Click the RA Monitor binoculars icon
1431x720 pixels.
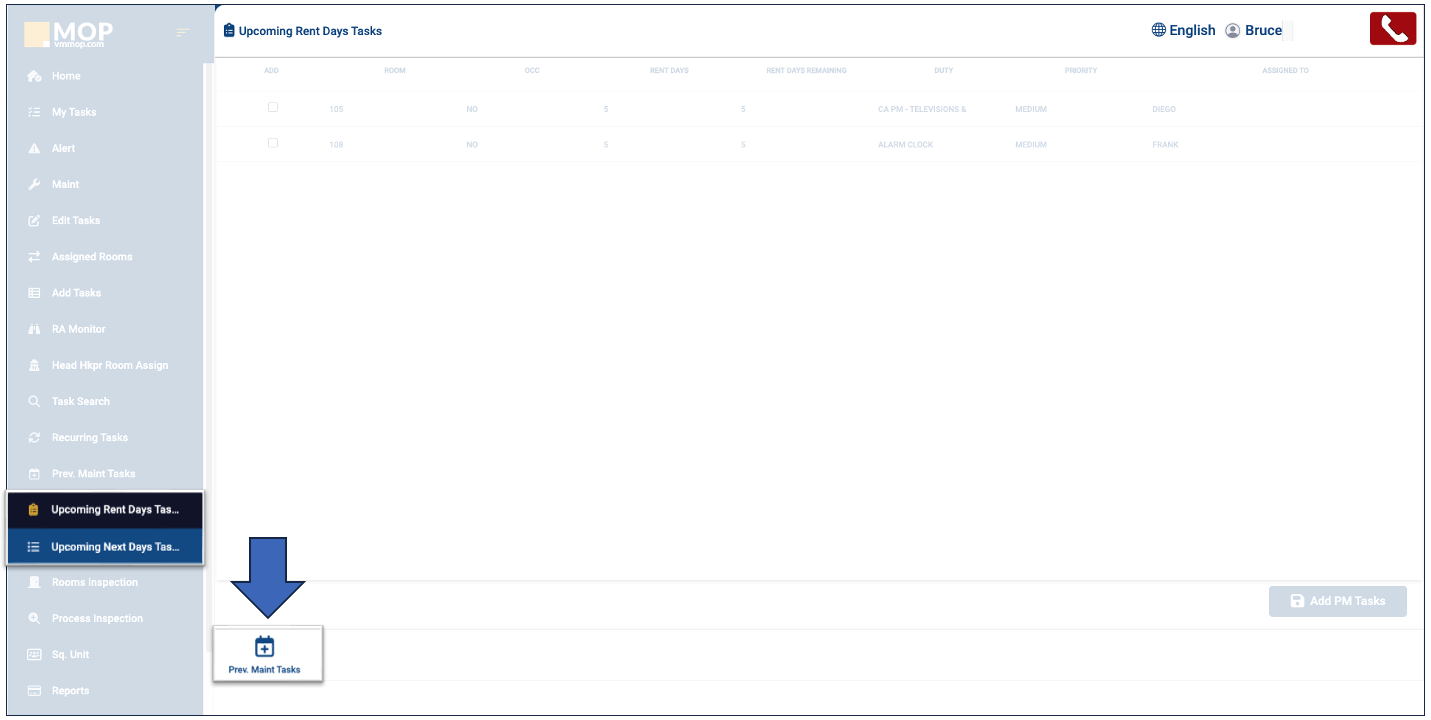click(34, 329)
